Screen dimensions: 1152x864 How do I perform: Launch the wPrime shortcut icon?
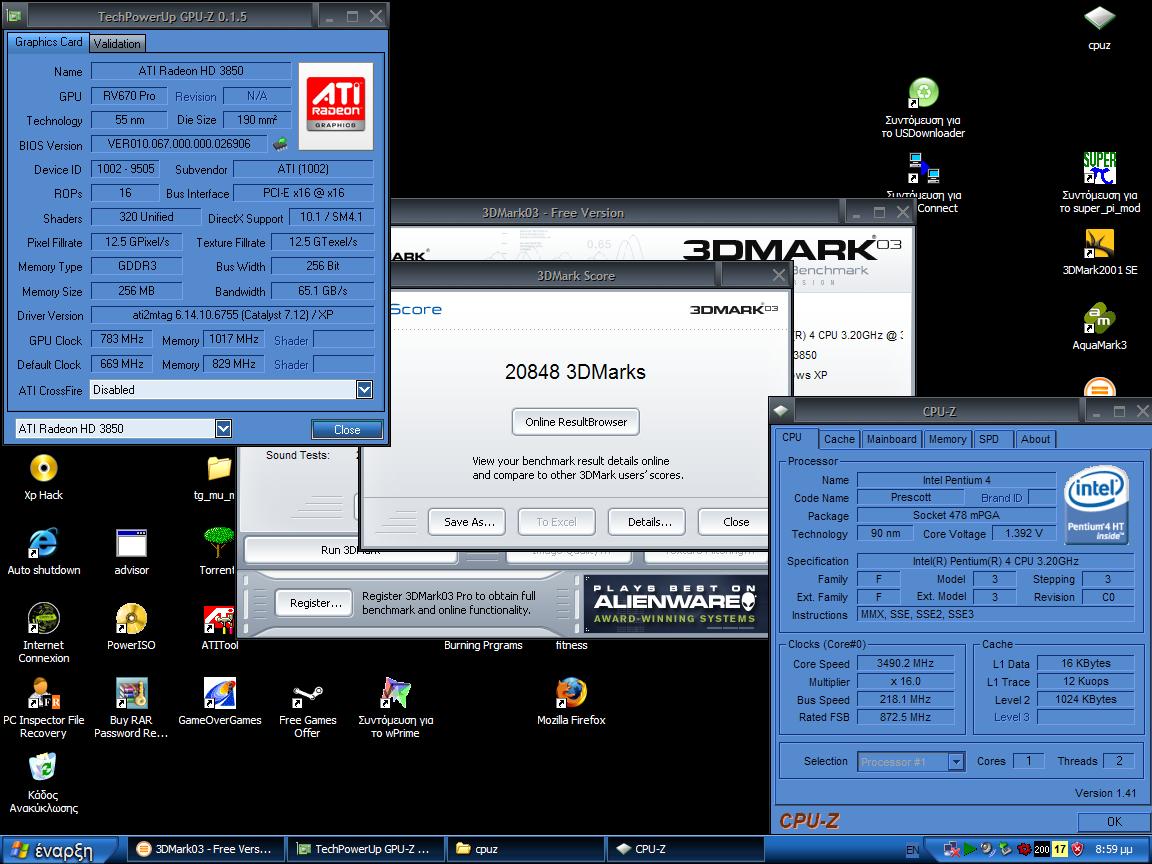(395, 693)
